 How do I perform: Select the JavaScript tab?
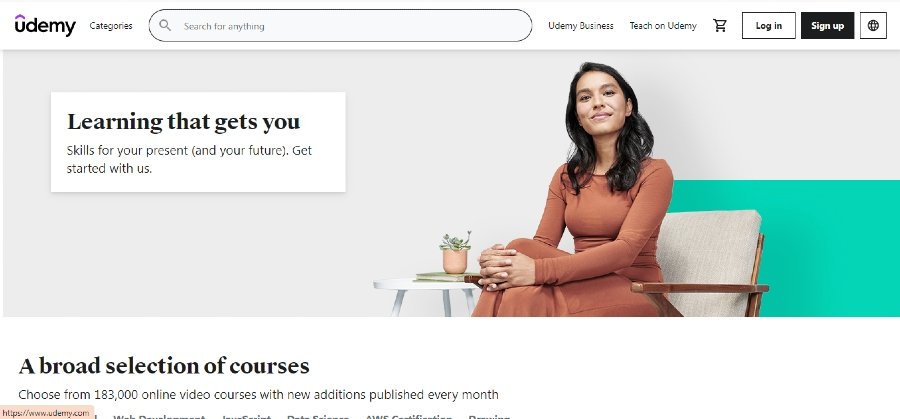246,416
